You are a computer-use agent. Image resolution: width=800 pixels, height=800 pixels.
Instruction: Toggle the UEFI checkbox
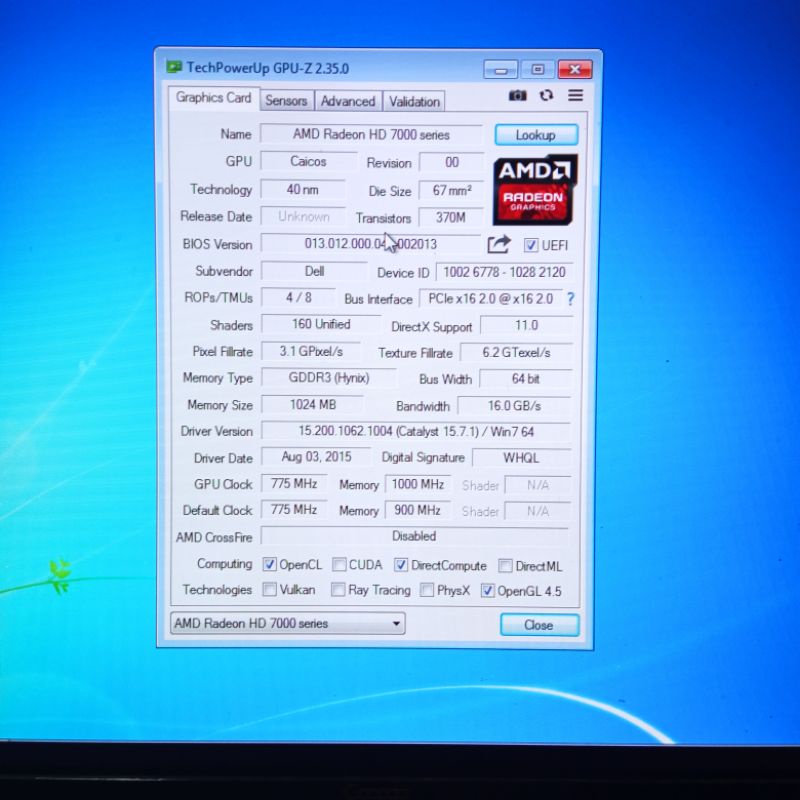pyautogui.click(x=531, y=245)
